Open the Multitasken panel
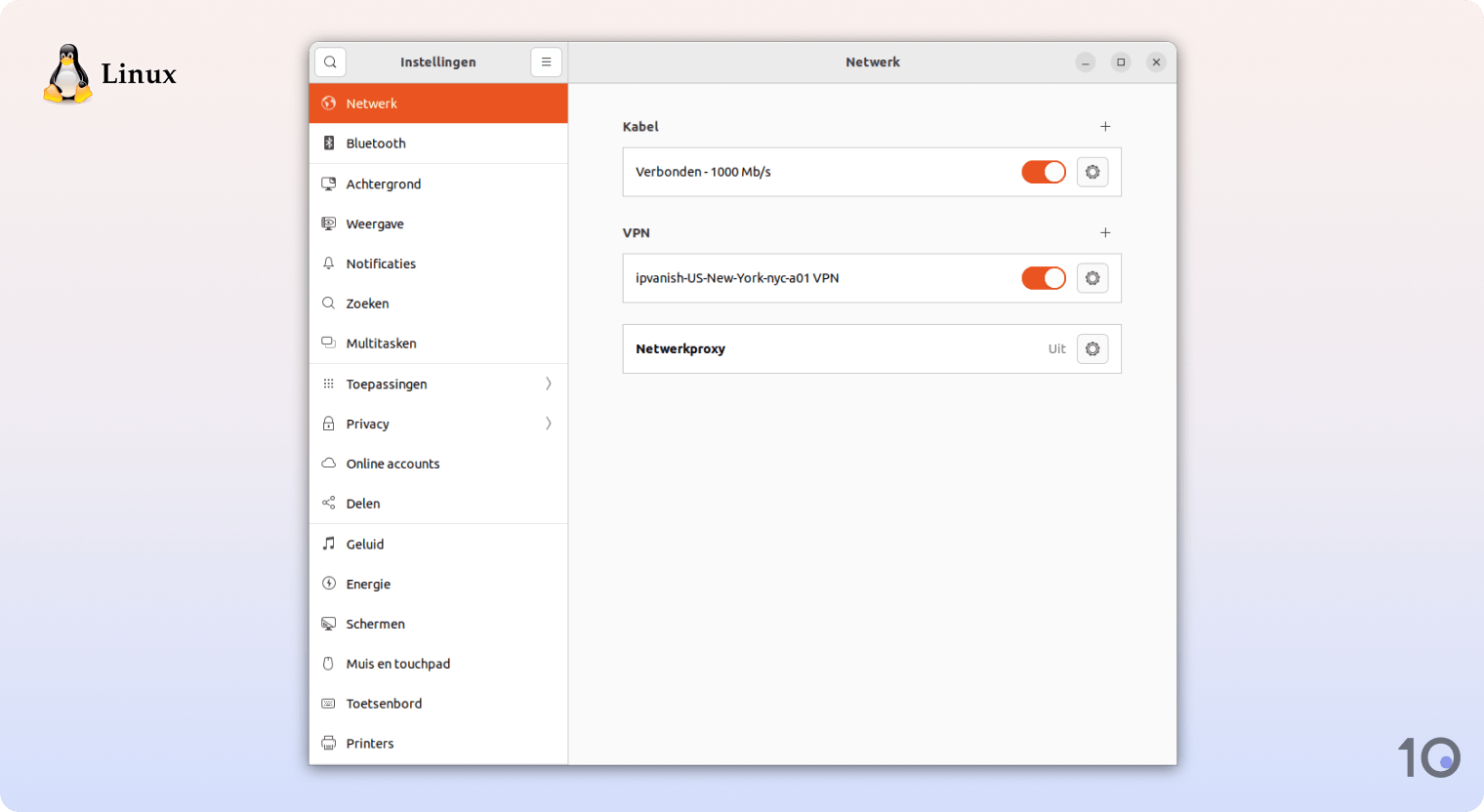The image size is (1484, 812). click(438, 344)
